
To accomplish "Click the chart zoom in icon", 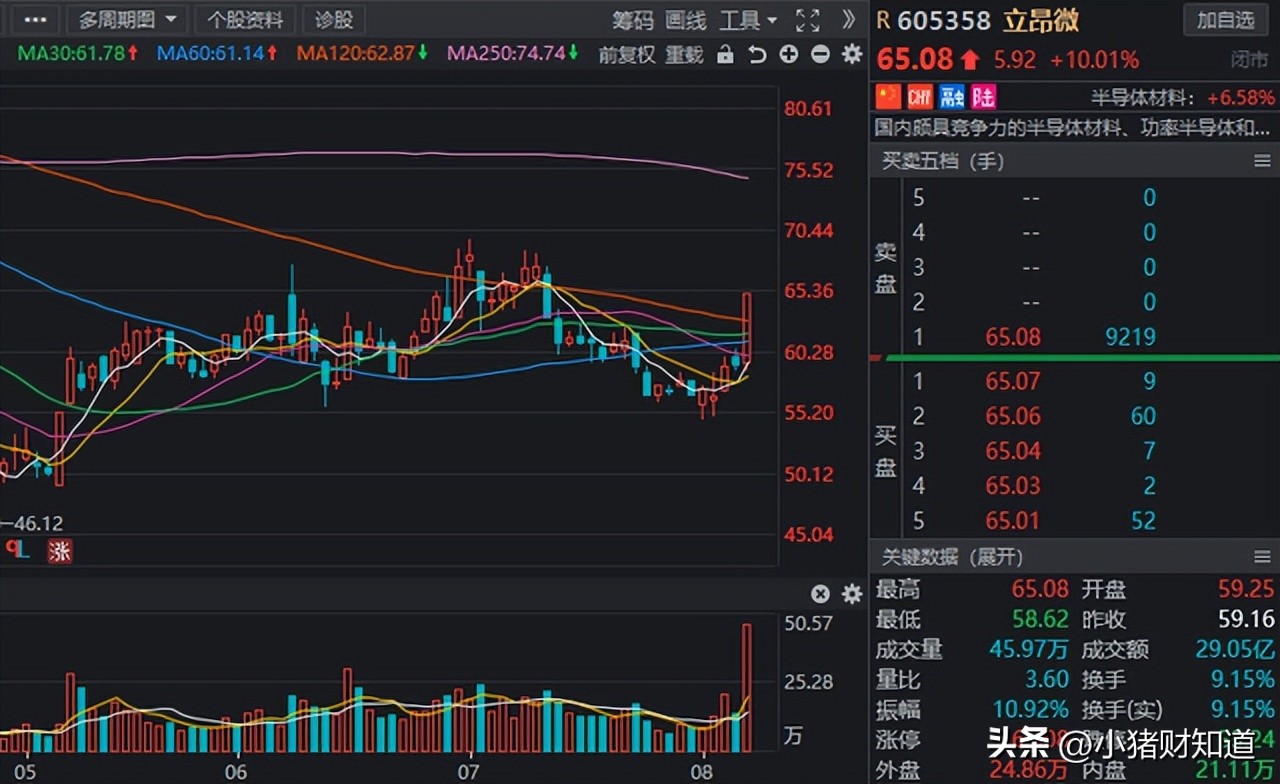I will coord(788,55).
